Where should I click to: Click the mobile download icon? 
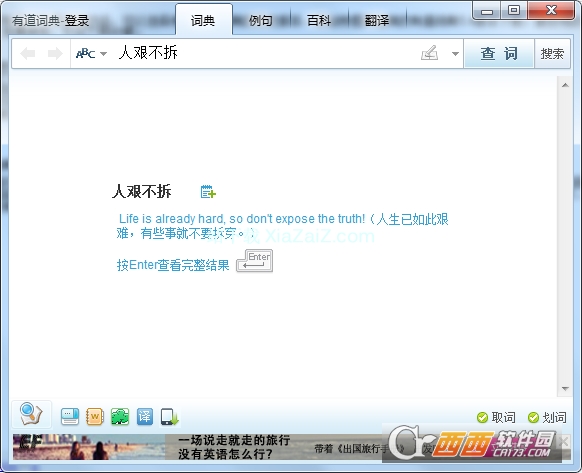click(x=170, y=417)
